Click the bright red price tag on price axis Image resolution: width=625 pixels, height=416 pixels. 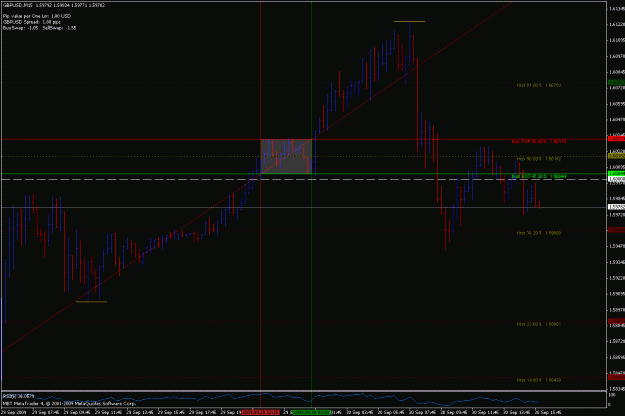[x=616, y=139]
